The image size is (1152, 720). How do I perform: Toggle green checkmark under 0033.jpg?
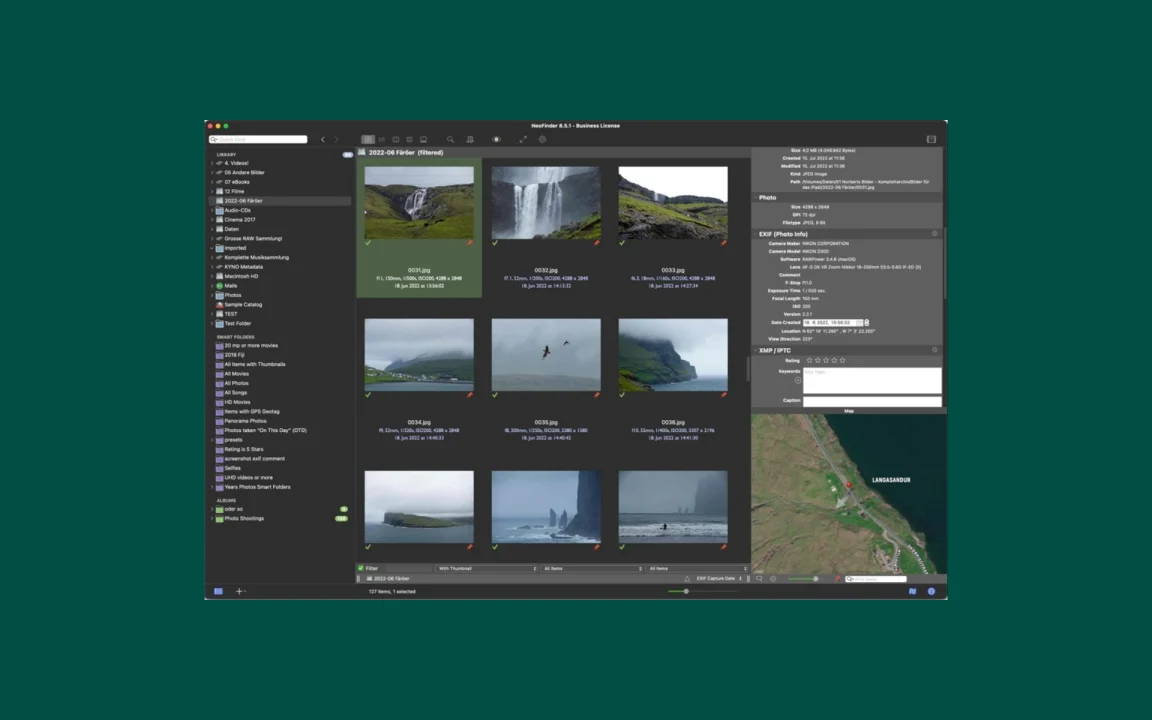click(622, 243)
